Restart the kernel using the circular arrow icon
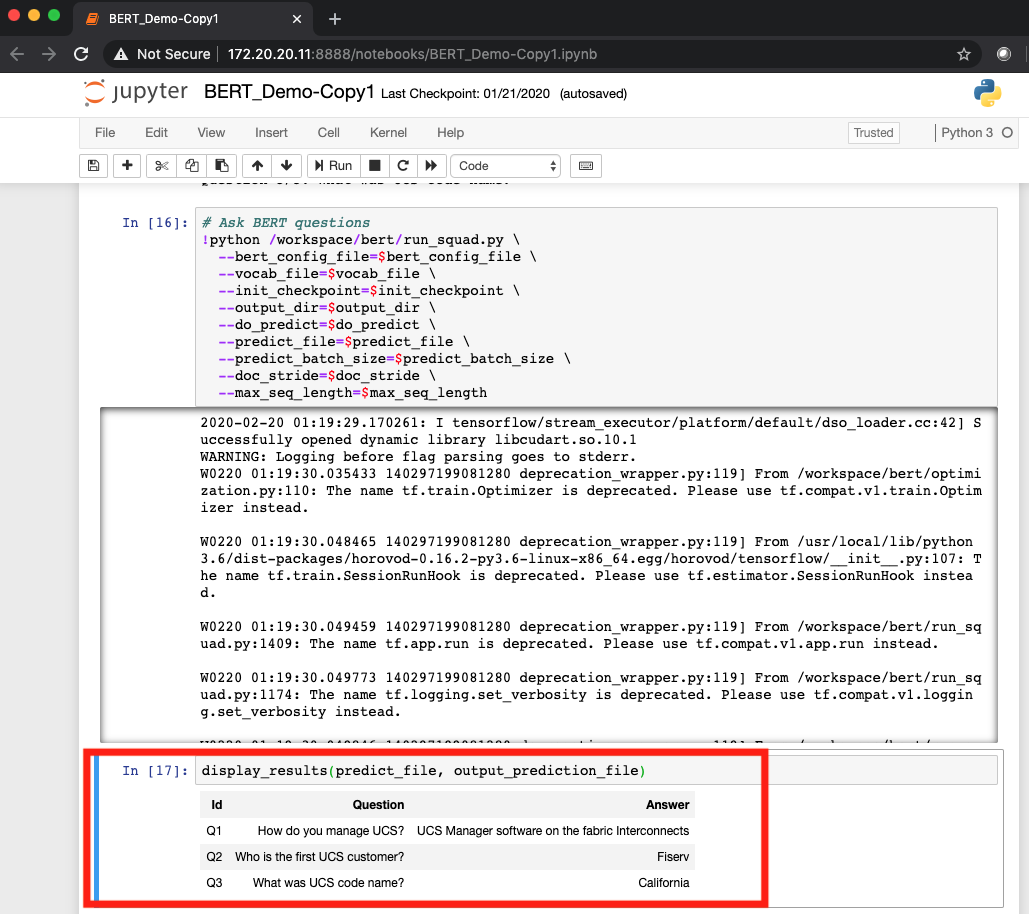 click(x=403, y=165)
